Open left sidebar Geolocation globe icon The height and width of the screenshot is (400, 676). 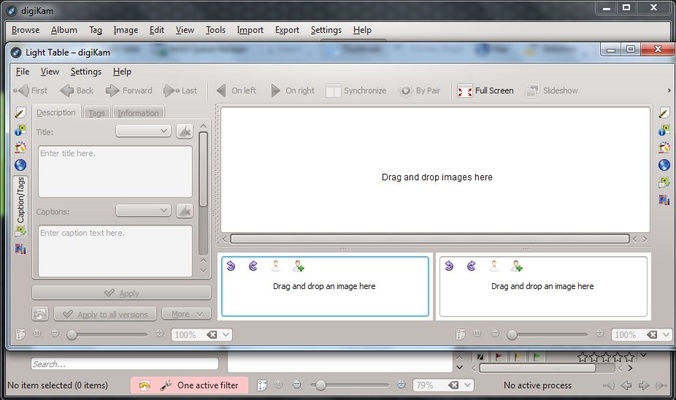(20, 165)
